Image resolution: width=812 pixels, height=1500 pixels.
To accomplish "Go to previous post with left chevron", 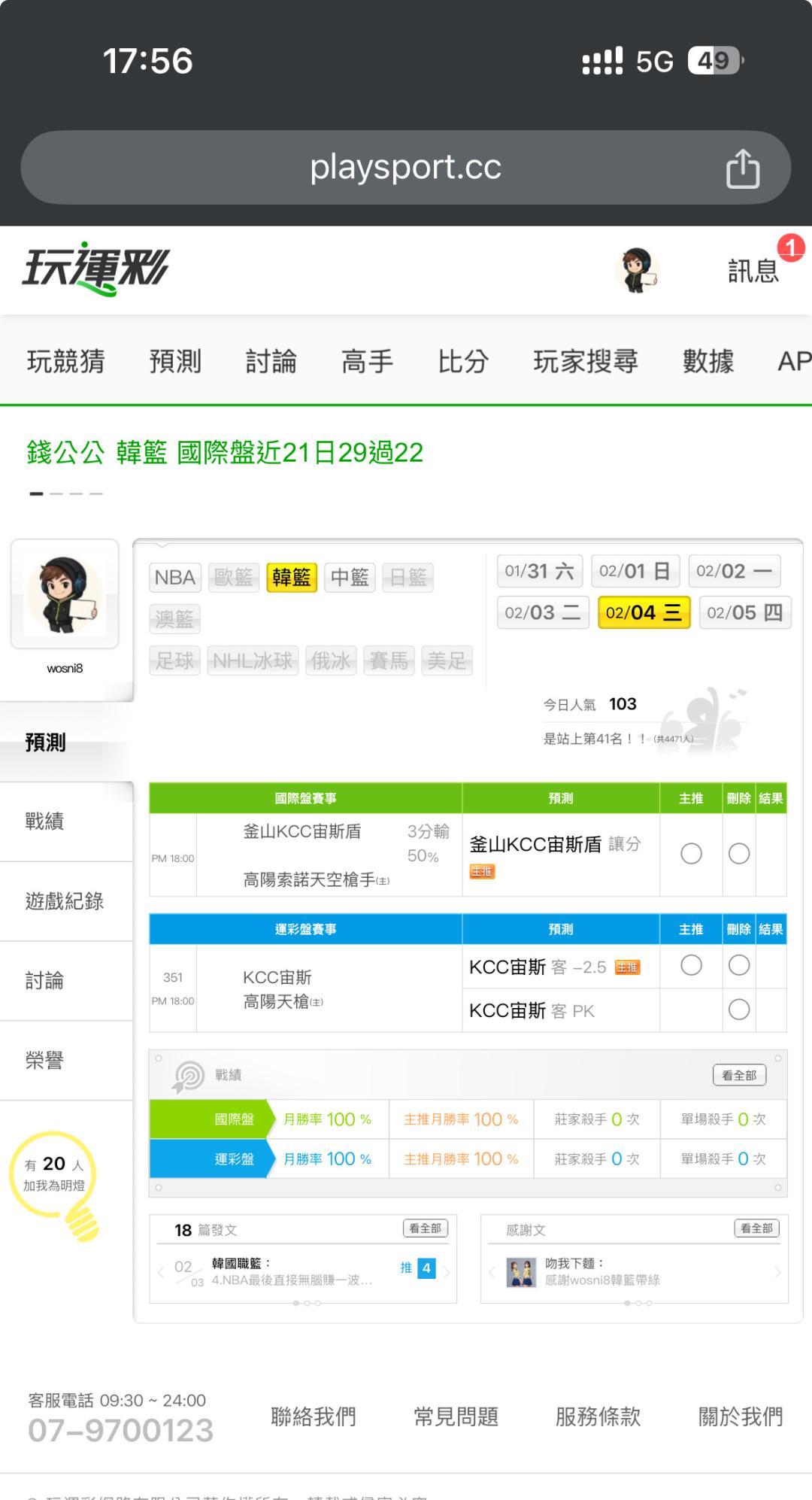I will tap(160, 1272).
